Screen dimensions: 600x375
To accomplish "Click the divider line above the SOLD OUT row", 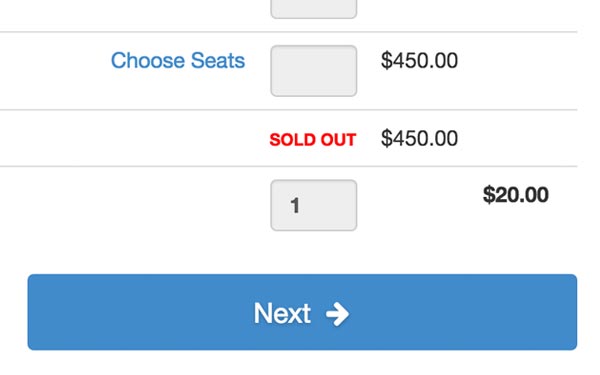I will click(289, 110).
